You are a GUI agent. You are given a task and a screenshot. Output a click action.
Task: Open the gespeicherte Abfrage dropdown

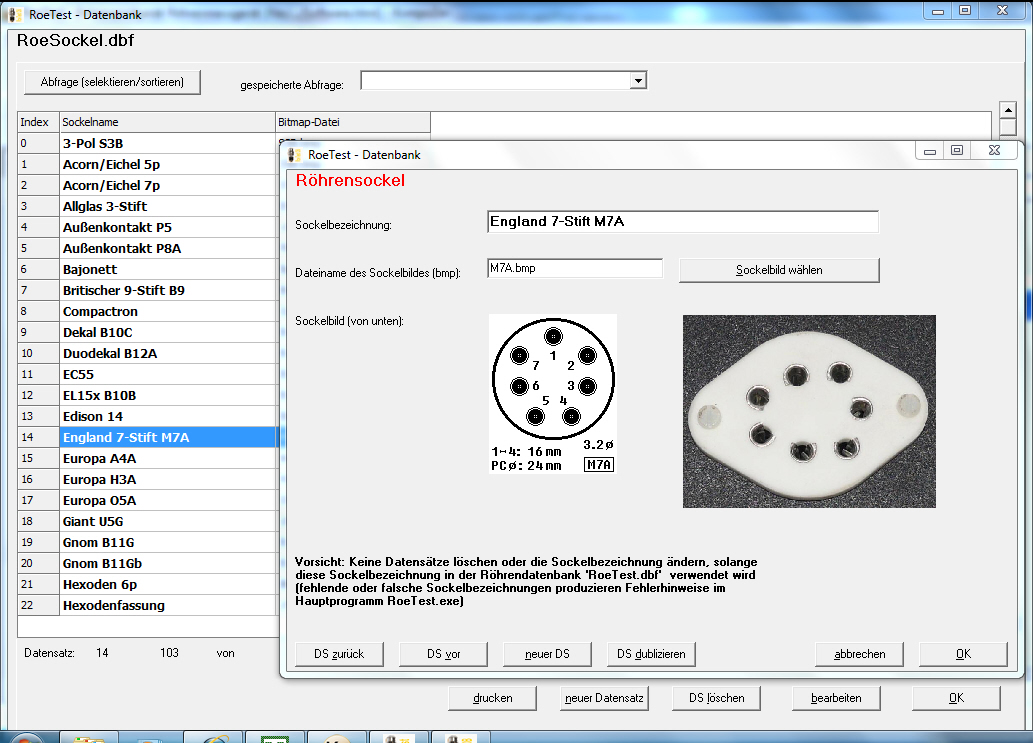point(638,81)
